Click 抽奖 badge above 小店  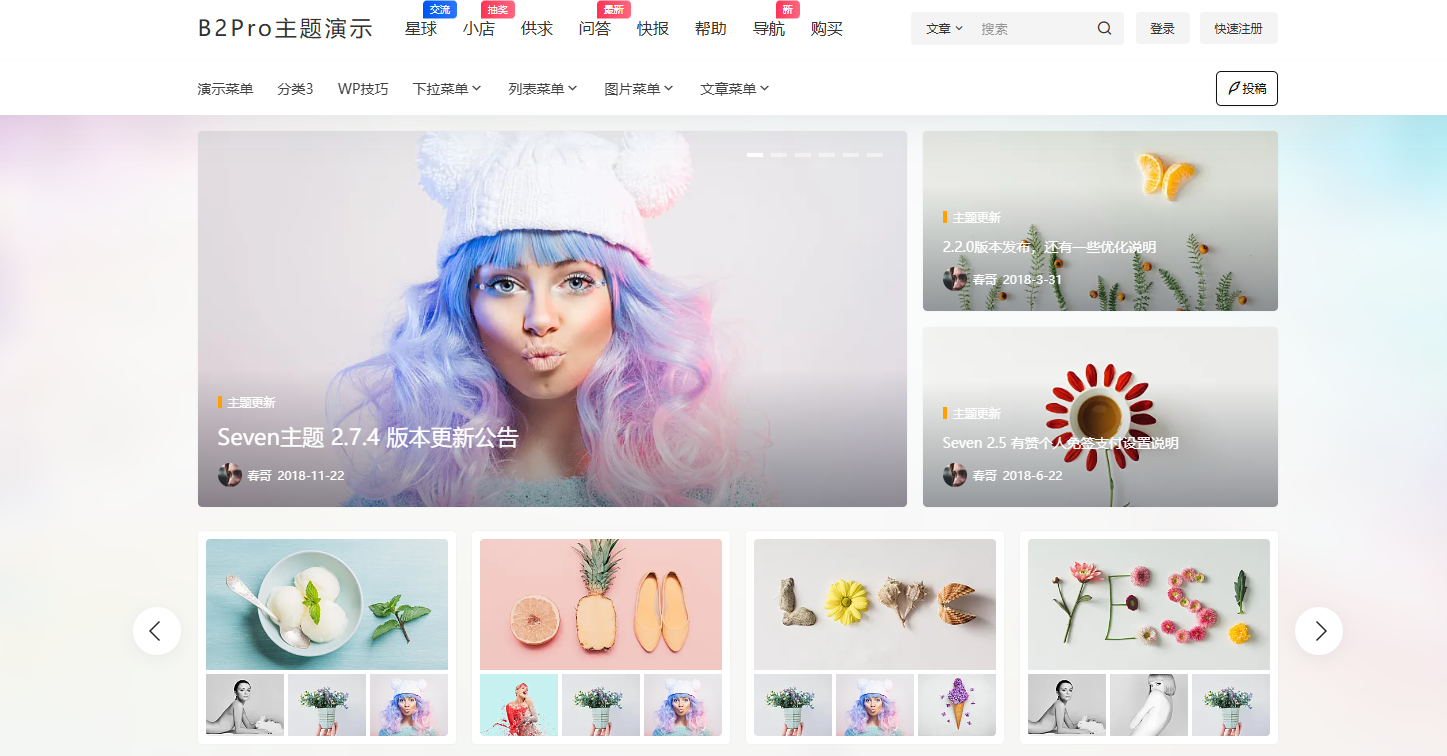(x=498, y=9)
